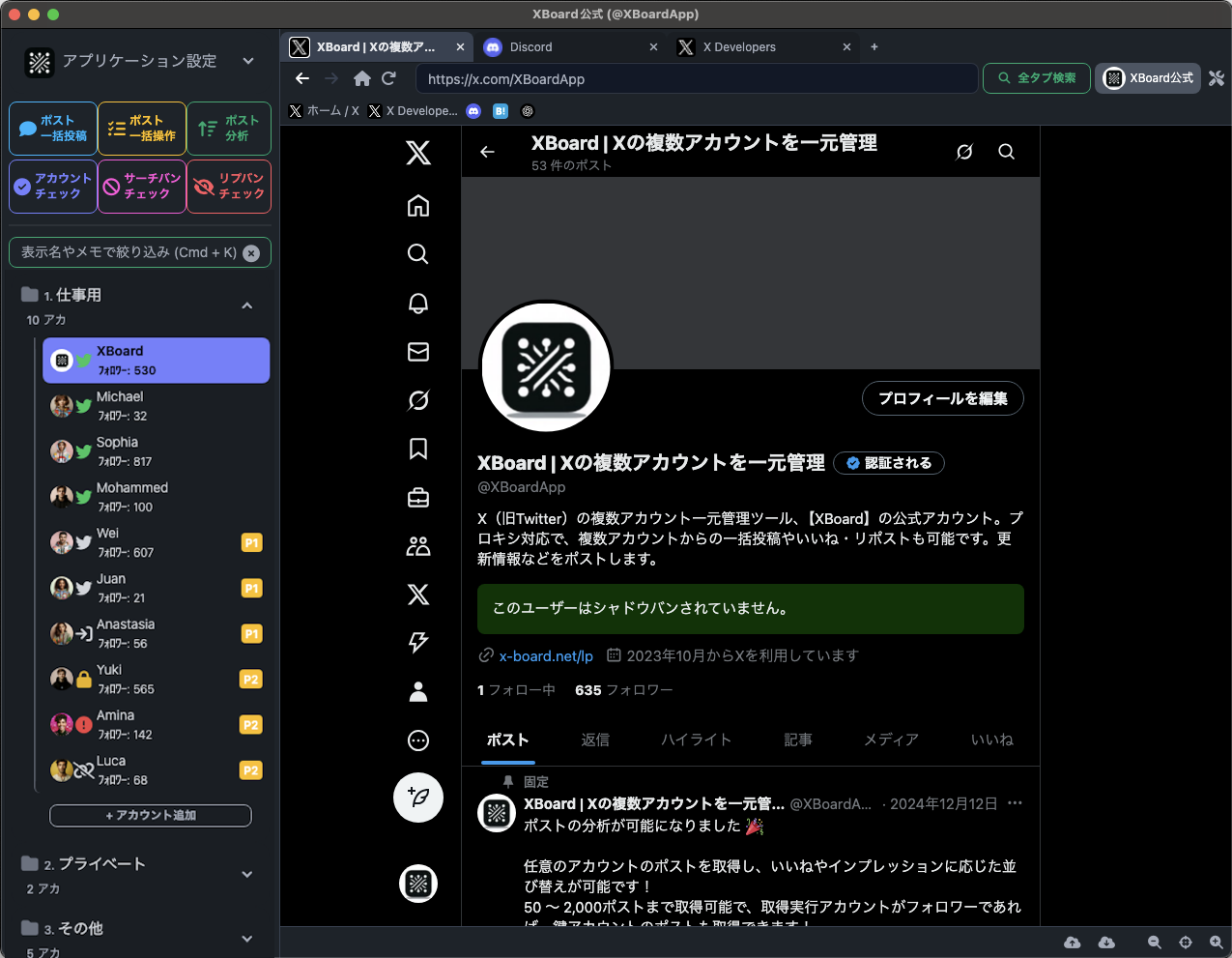Click the reset zoom target icon

(x=1186, y=942)
